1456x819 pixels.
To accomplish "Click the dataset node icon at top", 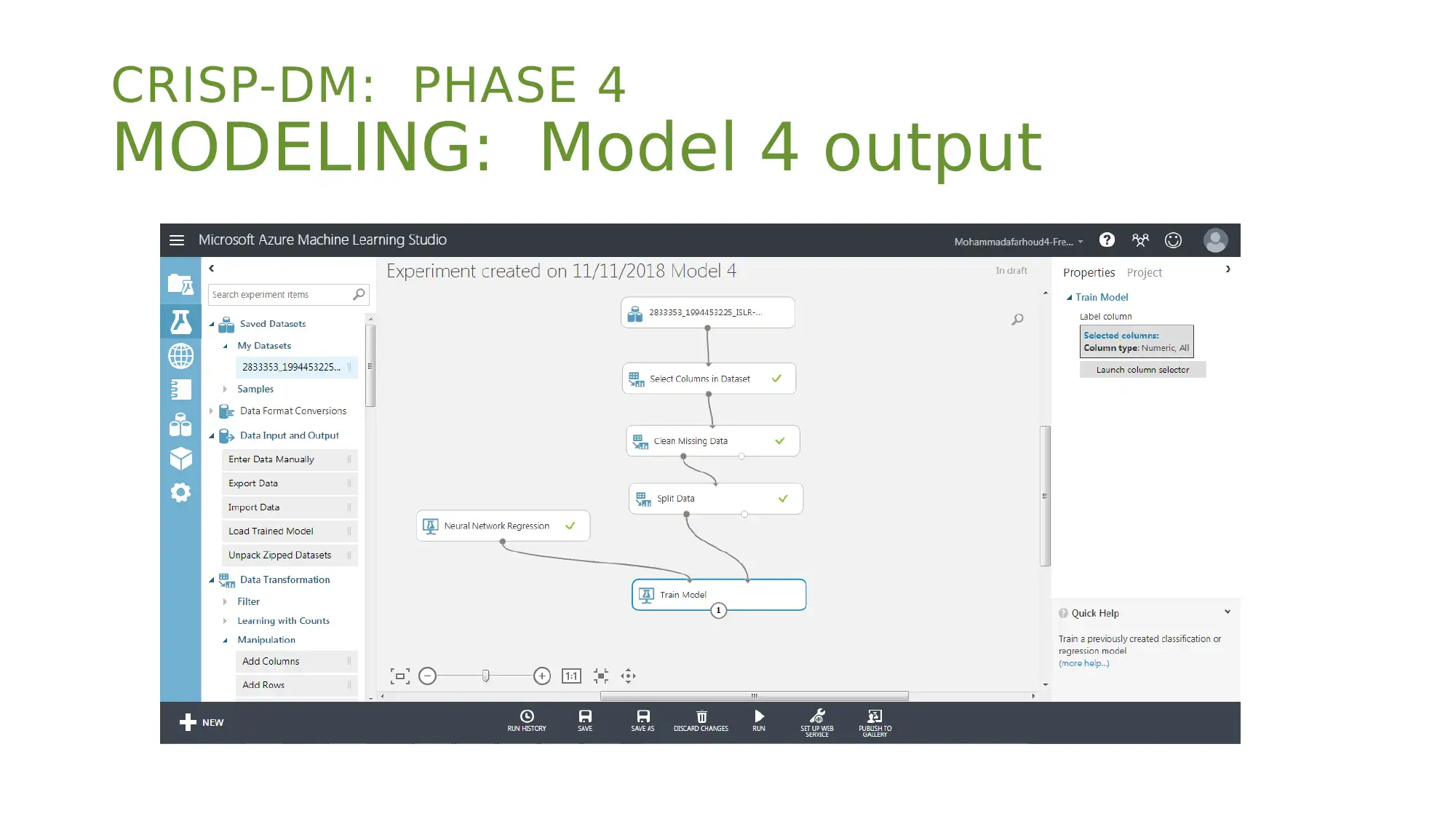I will click(635, 311).
